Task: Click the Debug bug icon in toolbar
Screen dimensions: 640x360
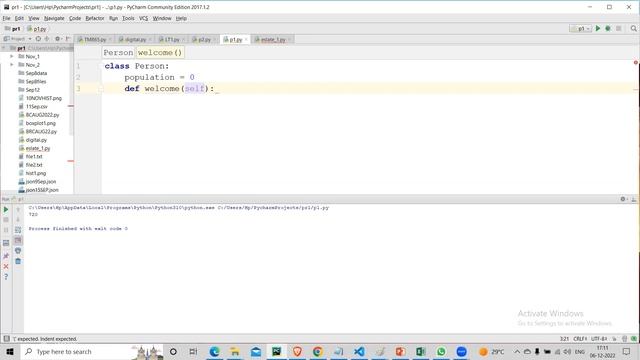Action: click(x=608, y=29)
